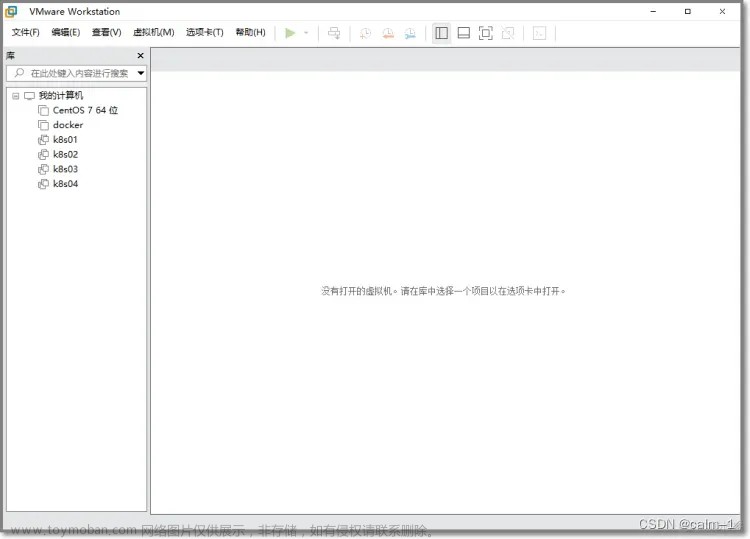Select the k8s04 virtual machine
Image resolution: width=750 pixels, height=539 pixels.
(x=65, y=184)
